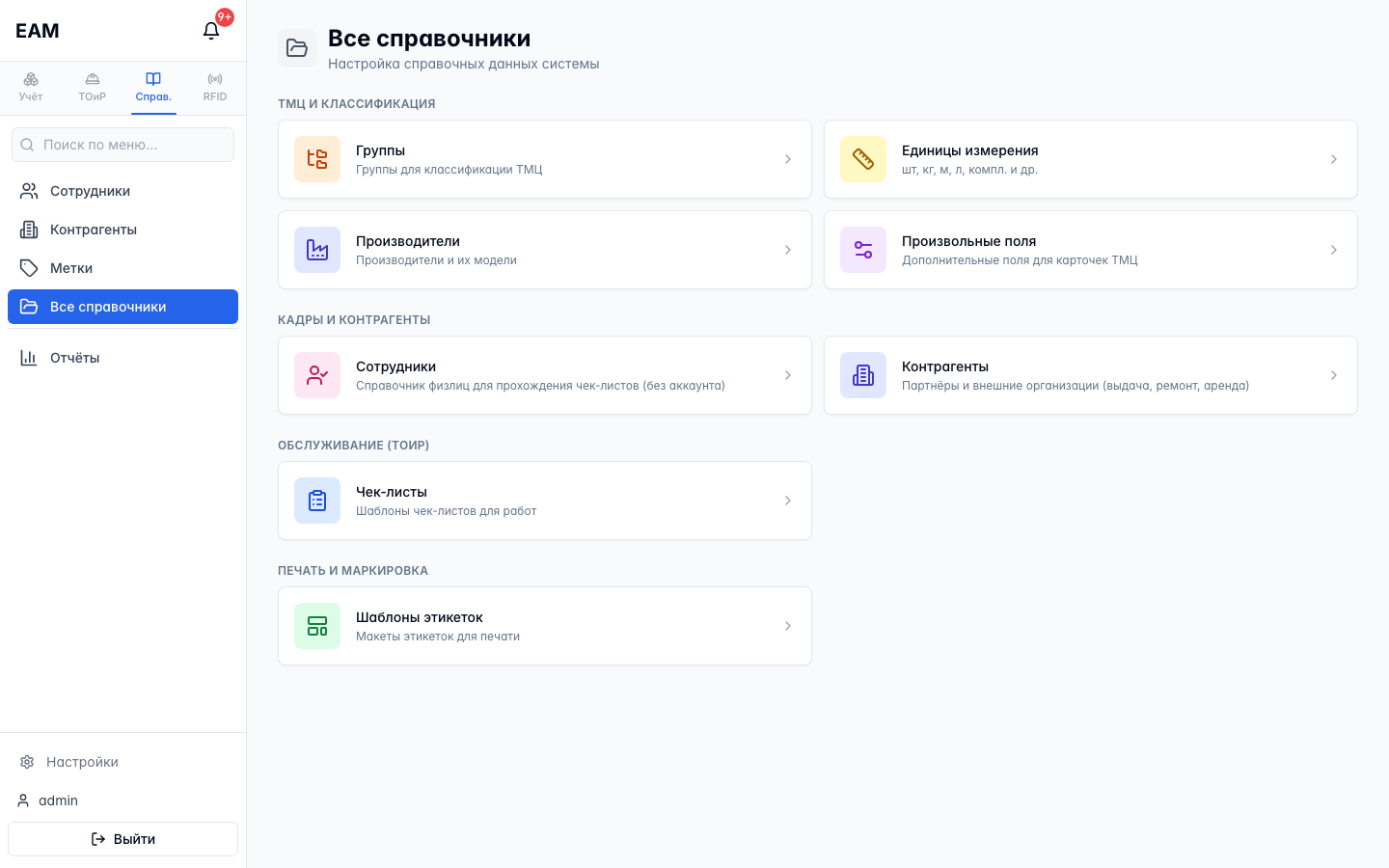
Task: Click the admin user icon
Action: (x=23, y=800)
